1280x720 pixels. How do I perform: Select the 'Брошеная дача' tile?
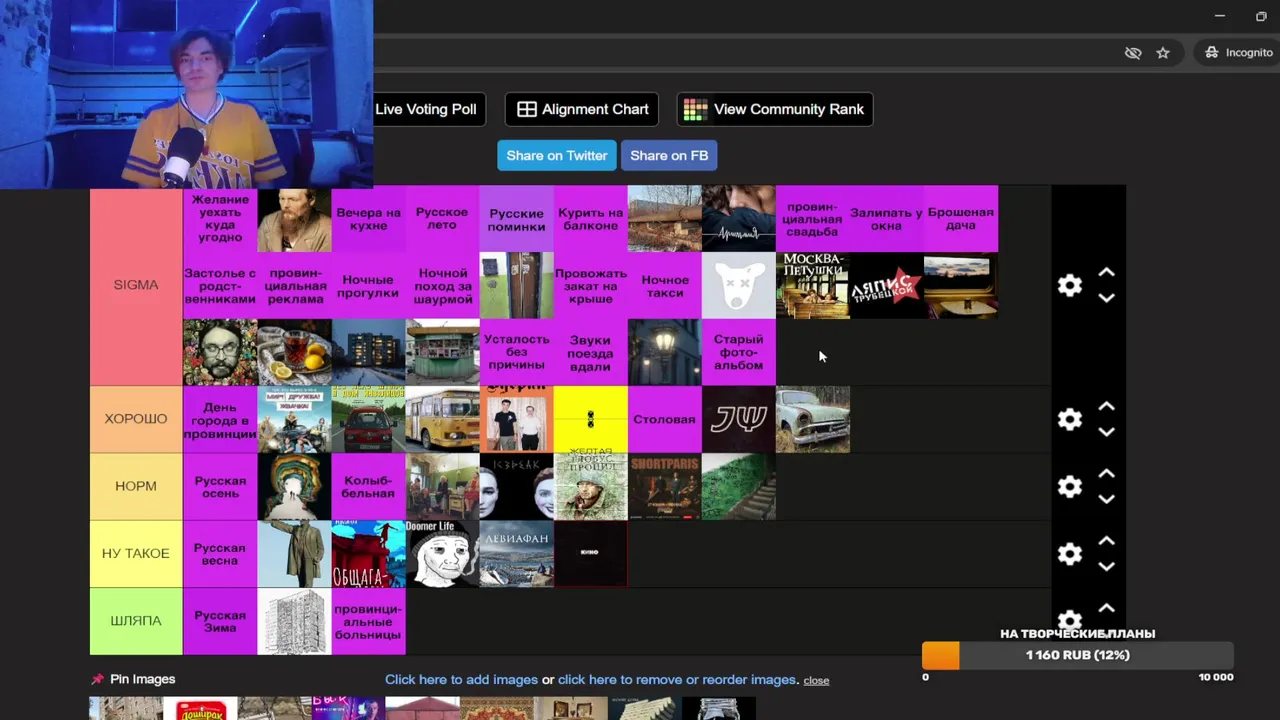click(x=960, y=218)
